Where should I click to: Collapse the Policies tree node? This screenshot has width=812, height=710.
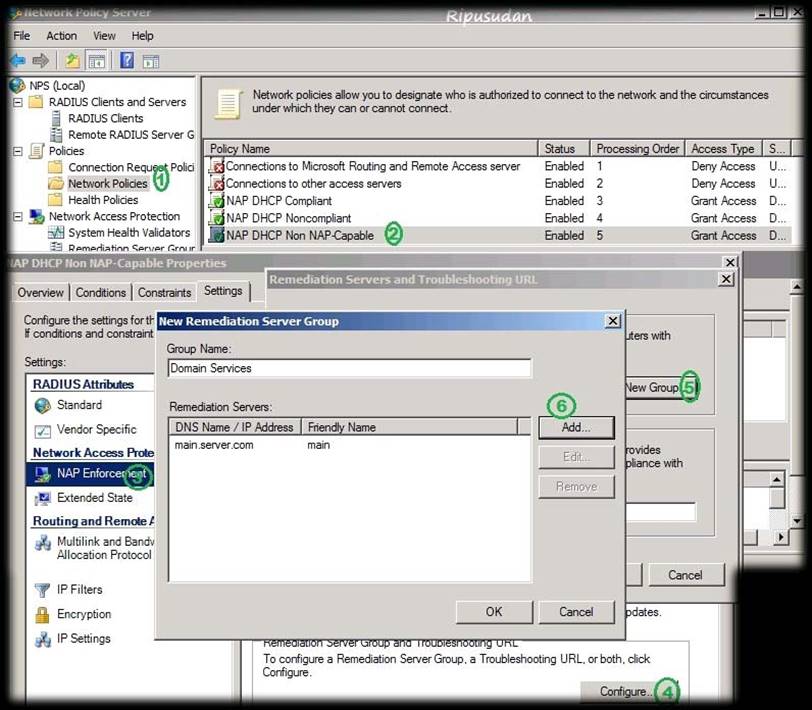pyautogui.click(x=17, y=151)
